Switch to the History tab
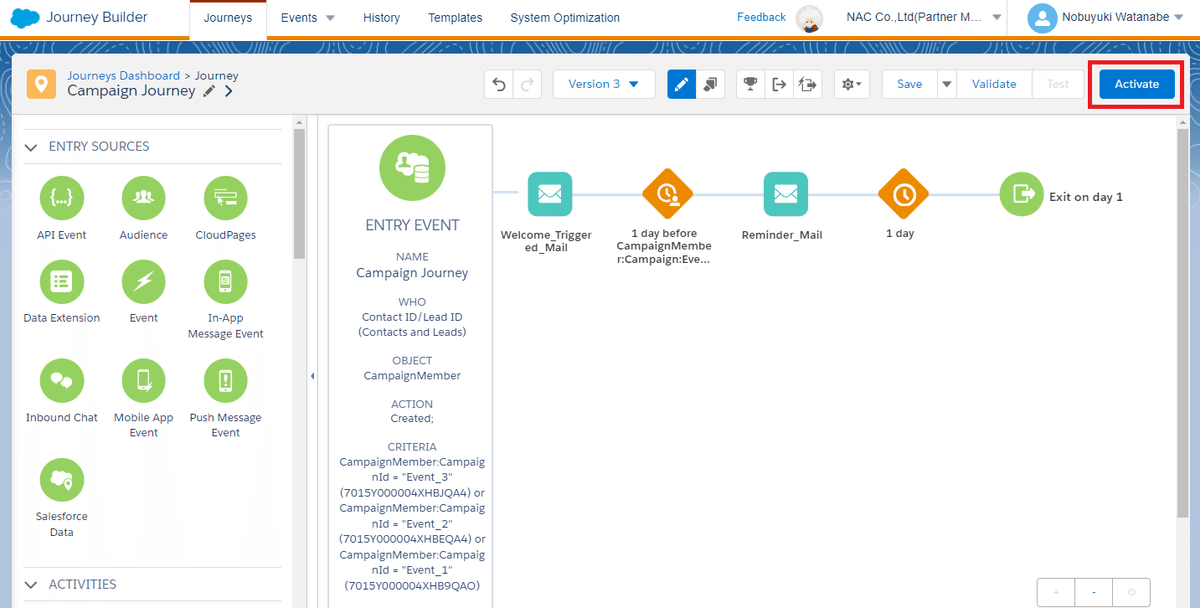The image size is (1200, 608). point(381,18)
